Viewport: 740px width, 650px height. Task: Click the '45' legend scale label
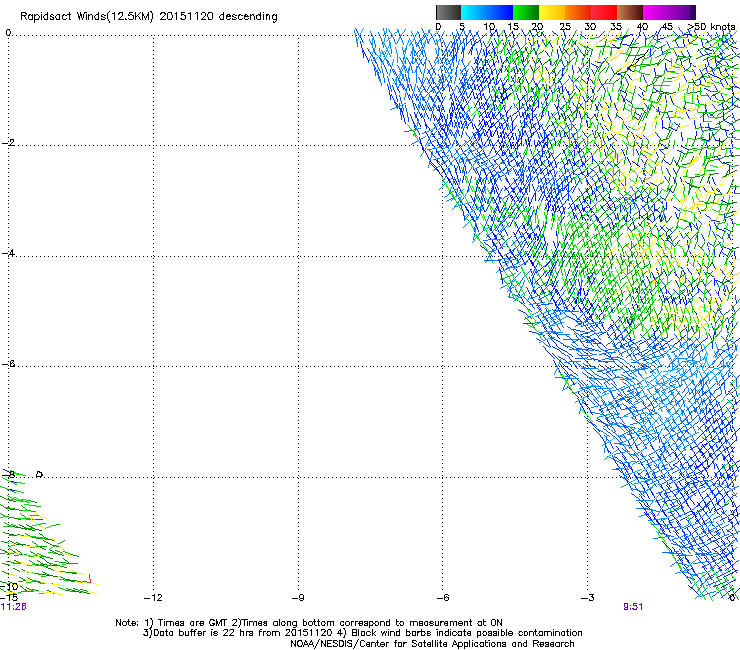point(666,27)
